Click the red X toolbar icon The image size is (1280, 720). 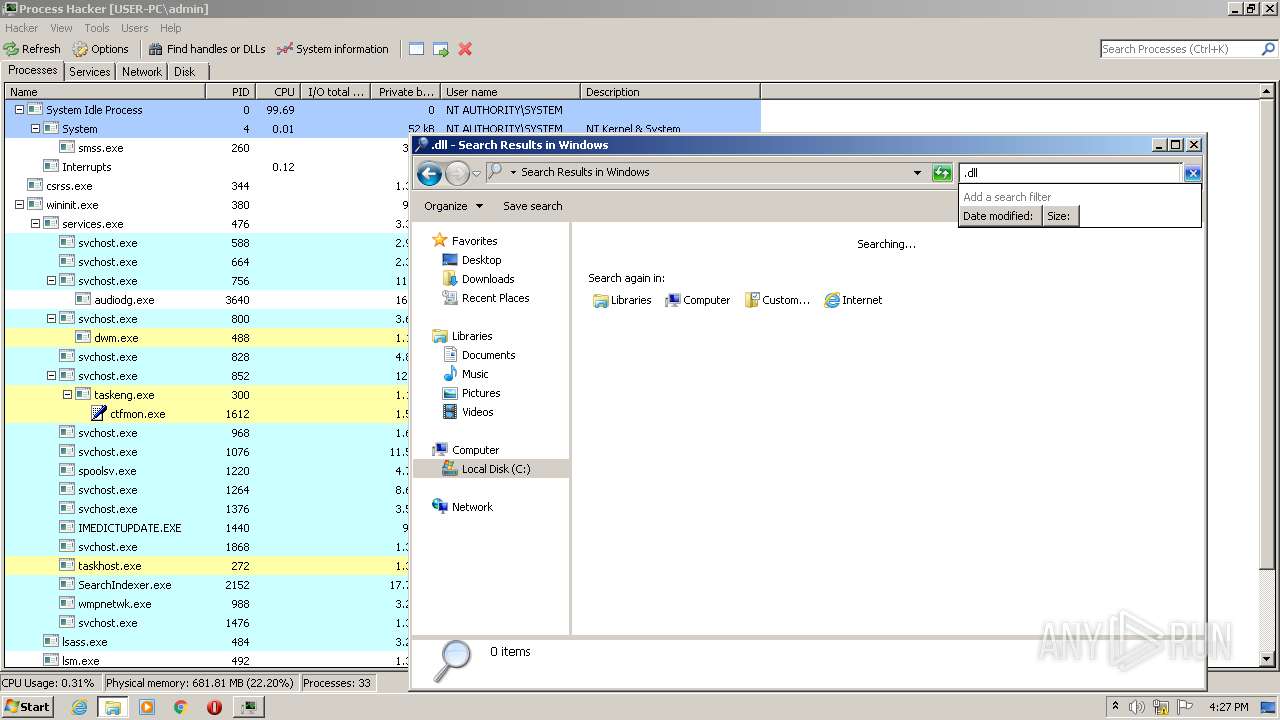(465, 49)
